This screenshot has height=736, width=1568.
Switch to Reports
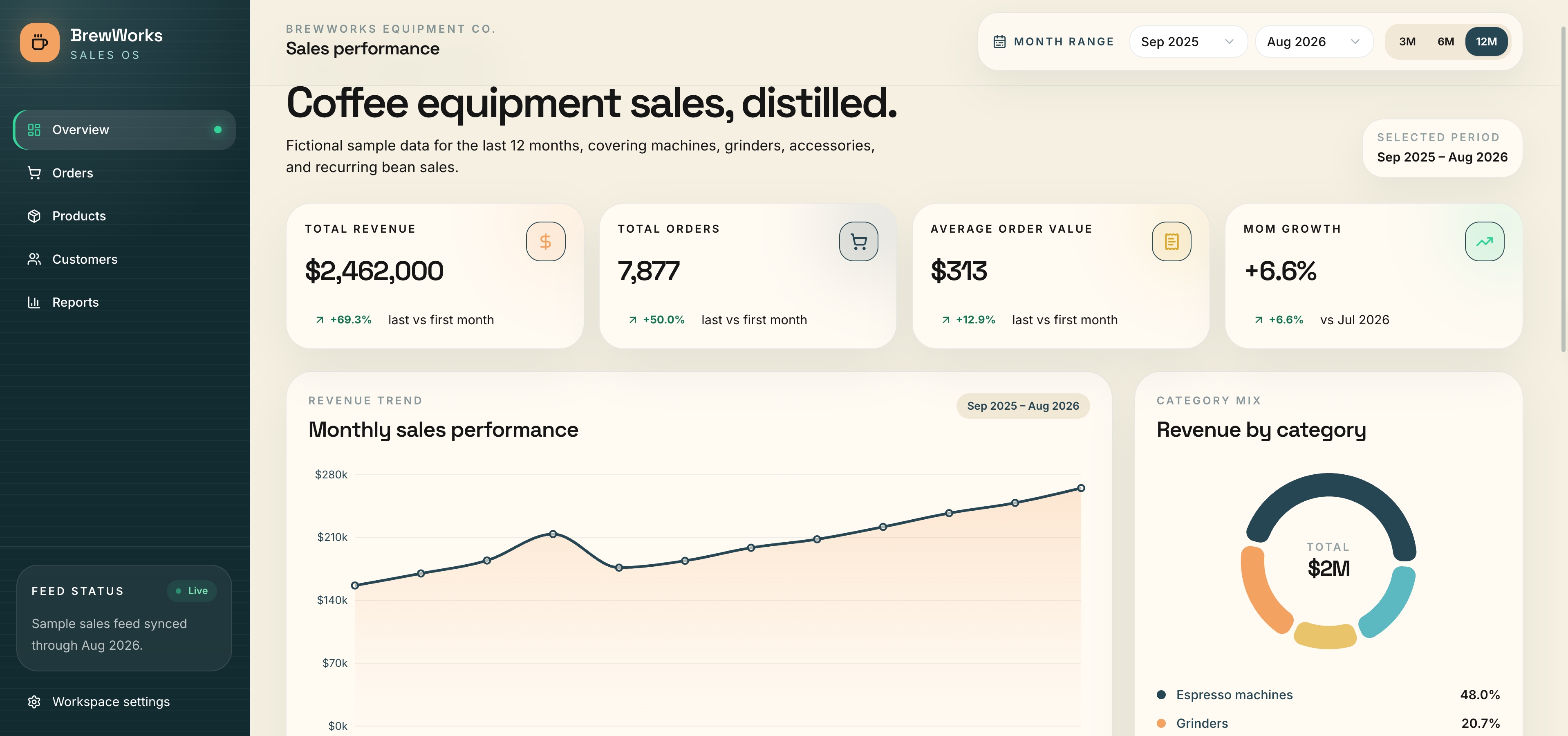tap(124, 303)
